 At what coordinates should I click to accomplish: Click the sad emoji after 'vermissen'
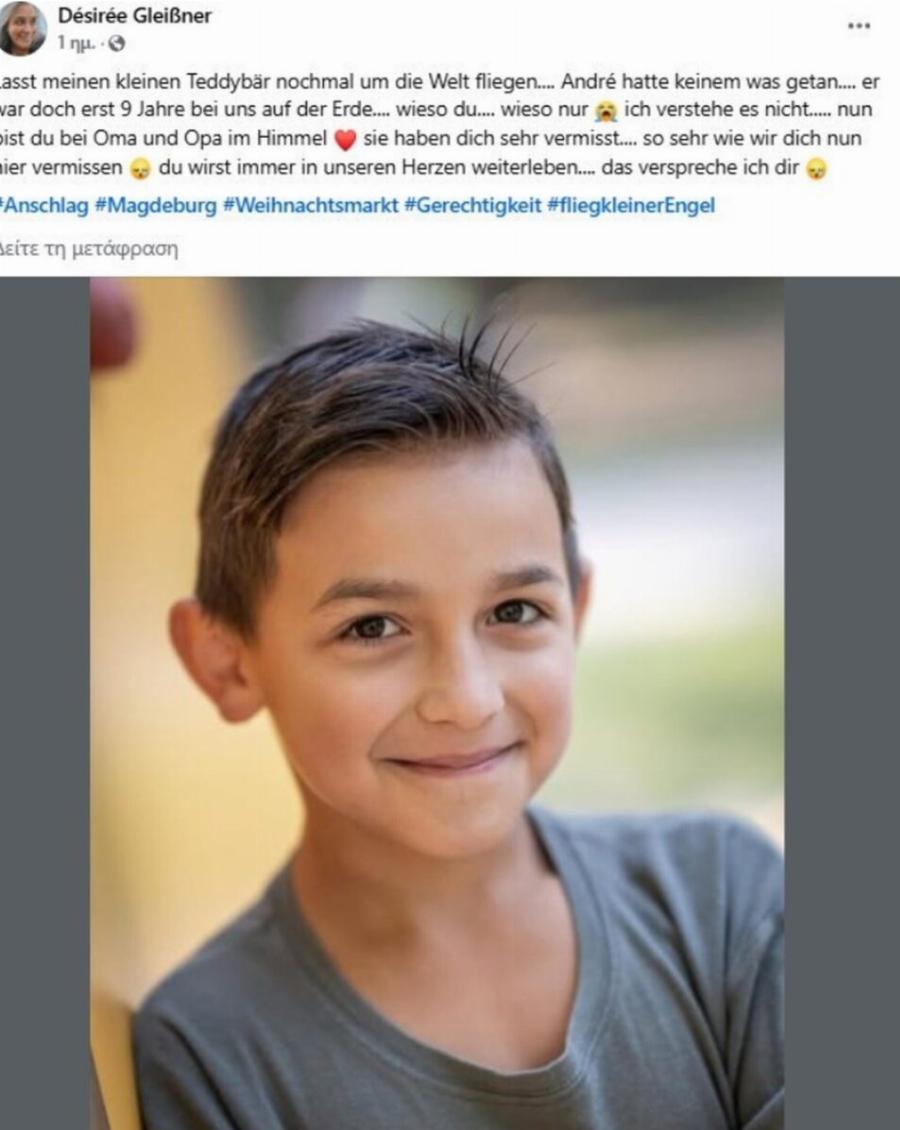141,169
